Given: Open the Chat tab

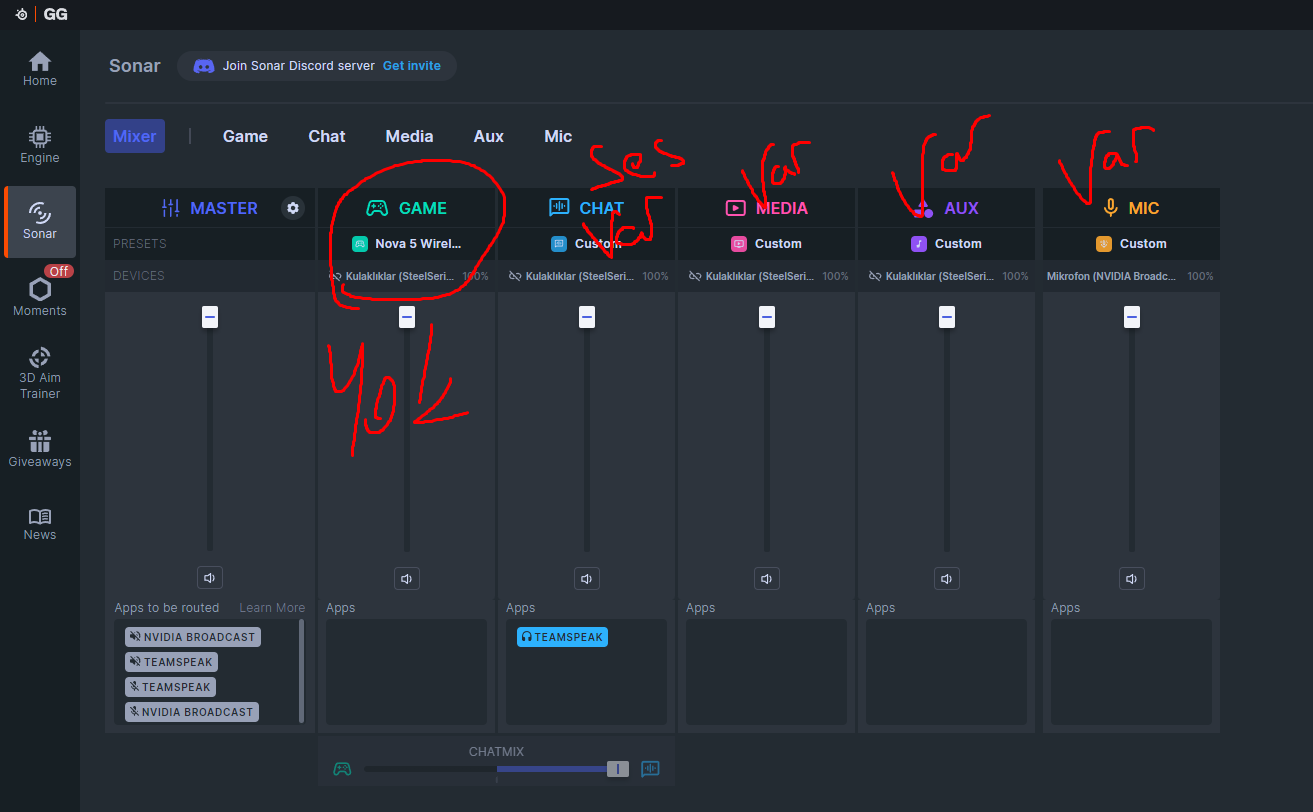Looking at the screenshot, I should click(x=327, y=136).
